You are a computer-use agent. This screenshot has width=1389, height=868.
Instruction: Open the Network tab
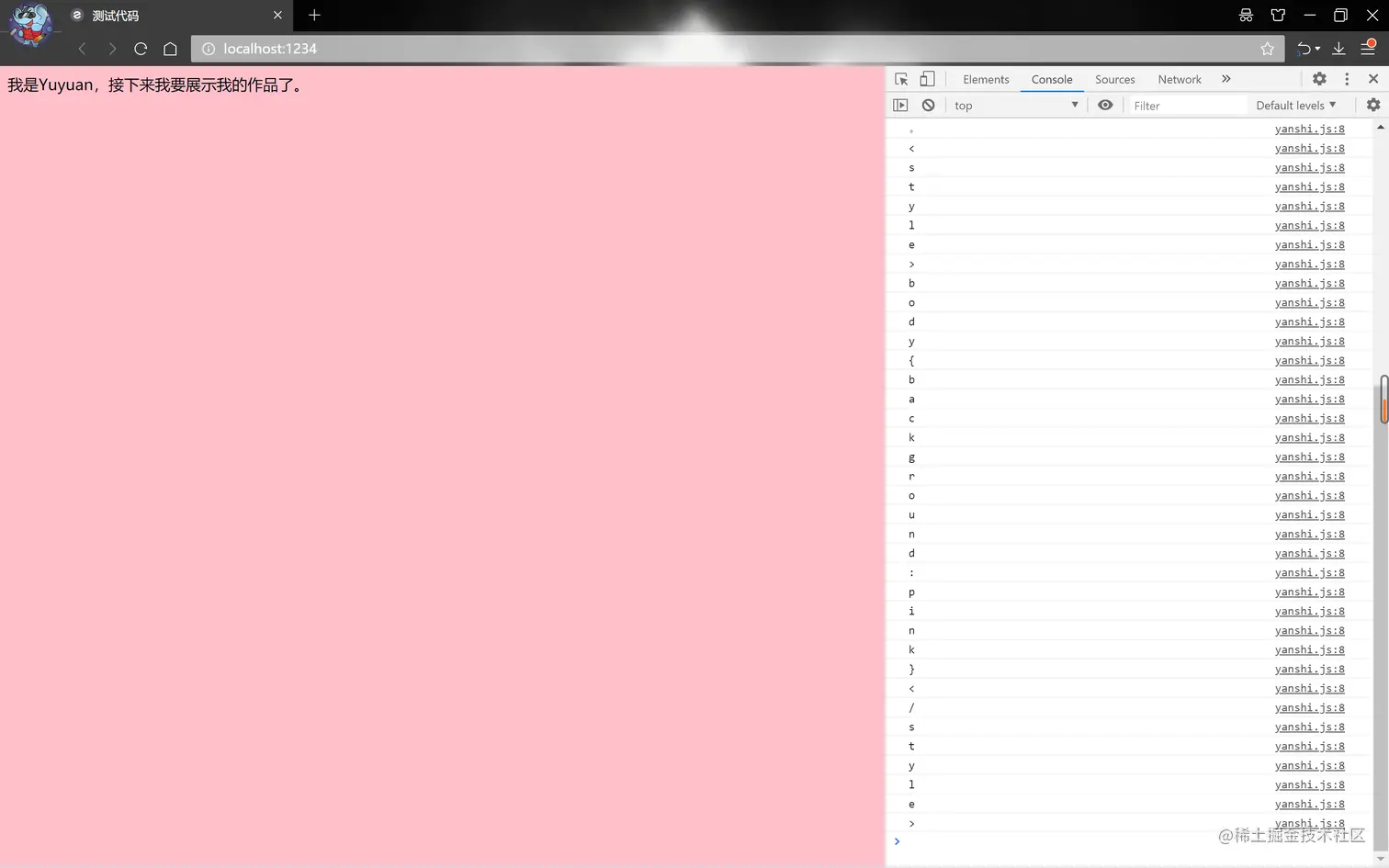[1180, 79]
